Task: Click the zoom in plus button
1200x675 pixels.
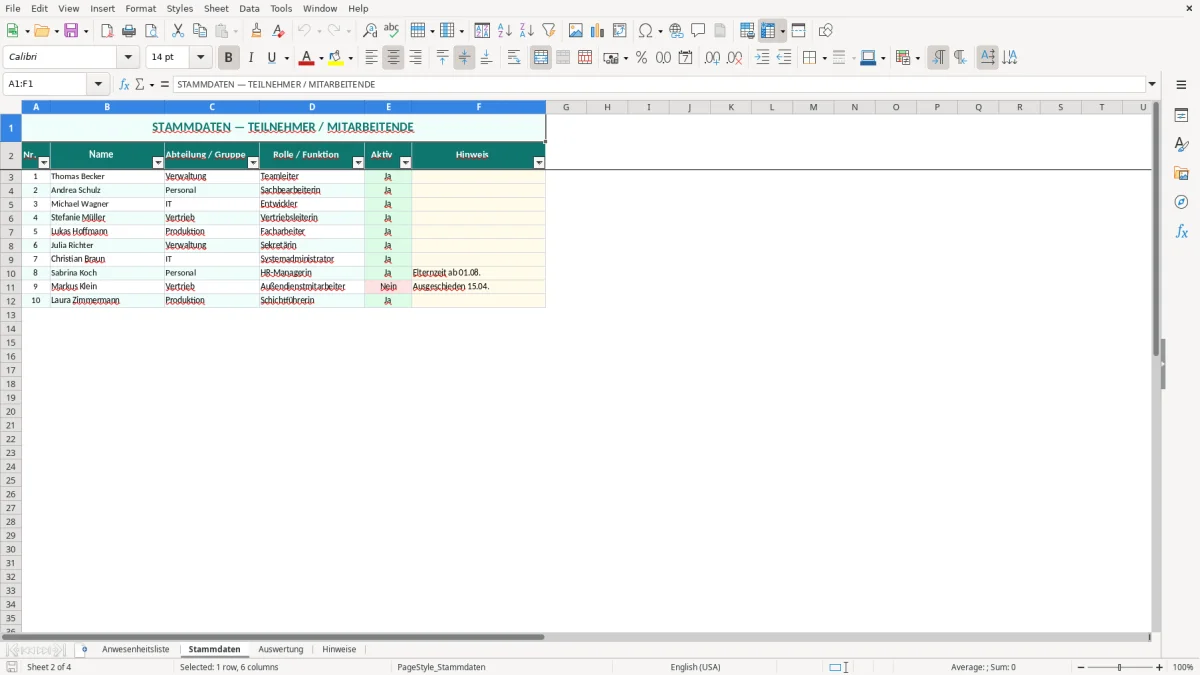Action: (x=1160, y=667)
